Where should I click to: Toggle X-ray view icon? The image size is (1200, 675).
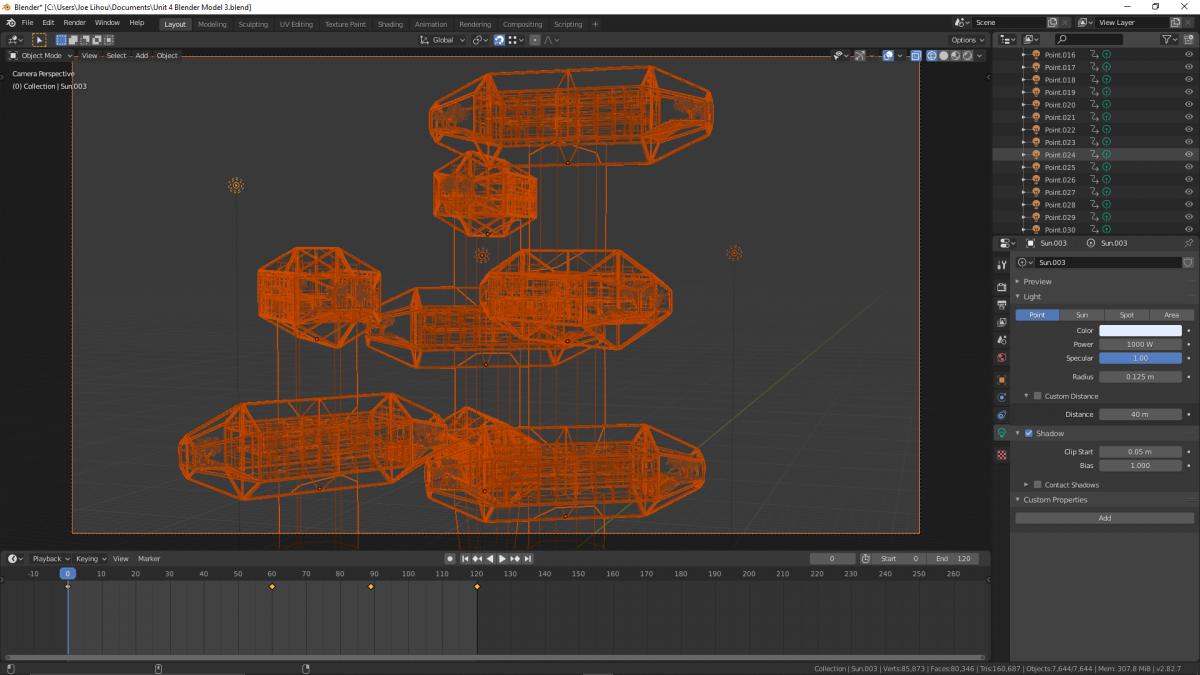[915, 56]
